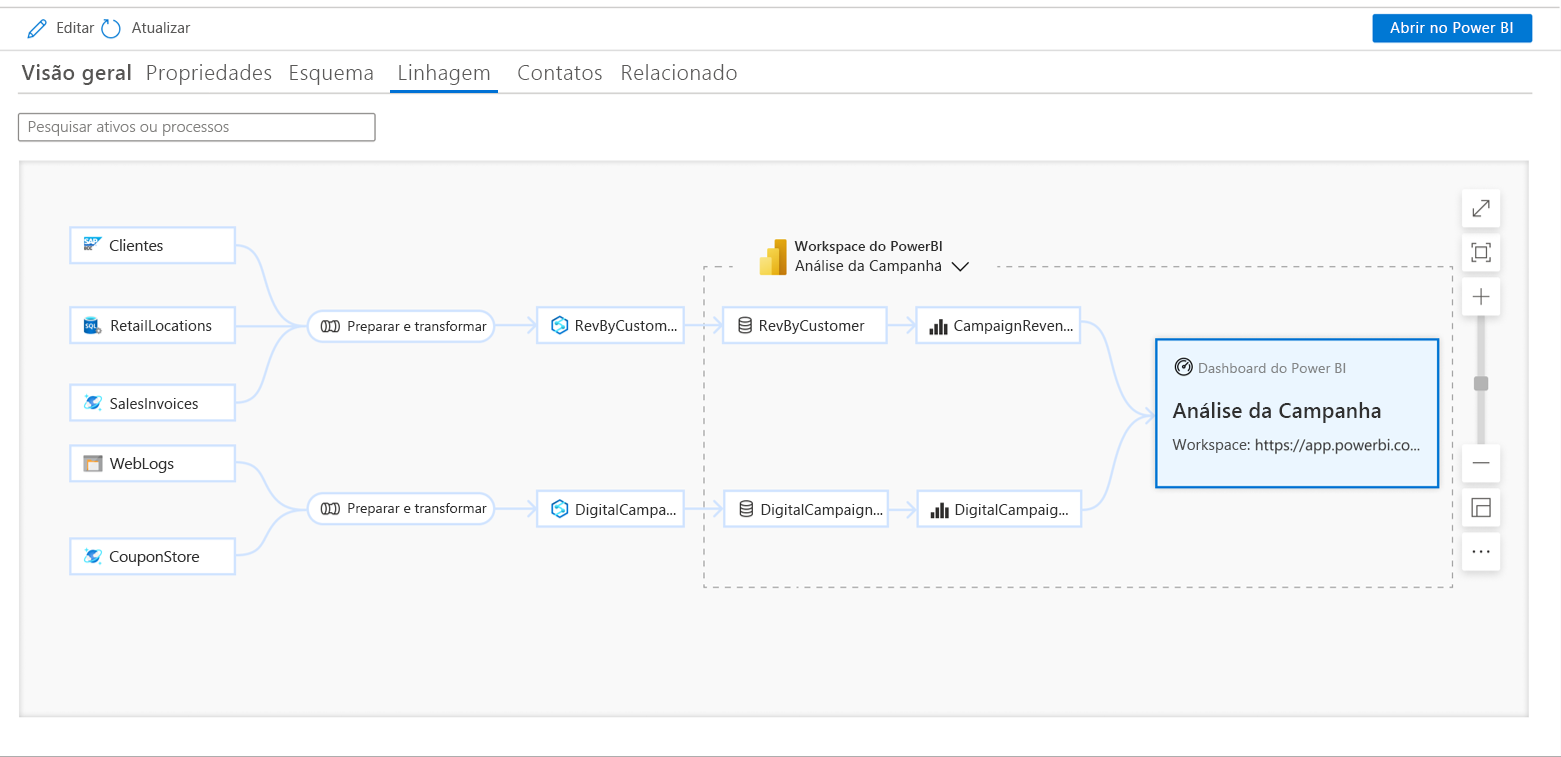Select the Clientes node label
Viewport: 1561px width, 757px height.
click(136, 245)
